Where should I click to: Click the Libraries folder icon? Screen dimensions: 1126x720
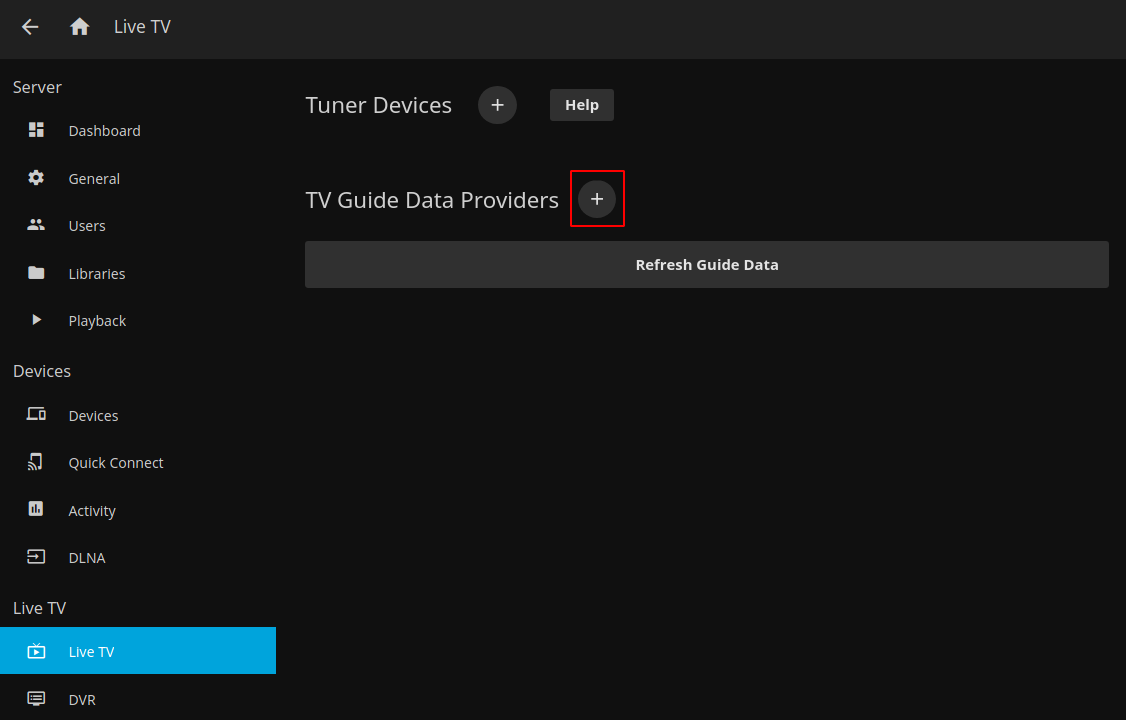36,273
